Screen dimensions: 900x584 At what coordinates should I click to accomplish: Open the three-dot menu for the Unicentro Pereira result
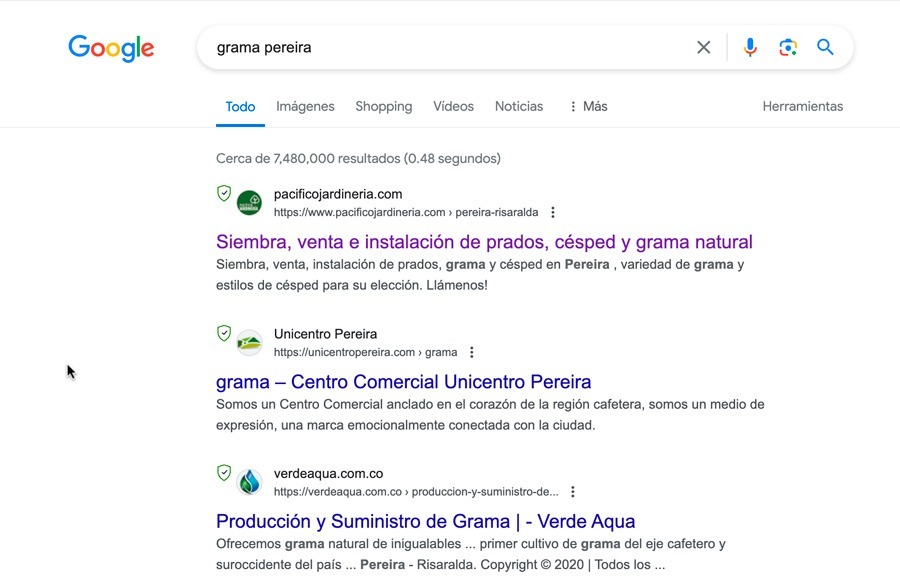click(x=472, y=352)
